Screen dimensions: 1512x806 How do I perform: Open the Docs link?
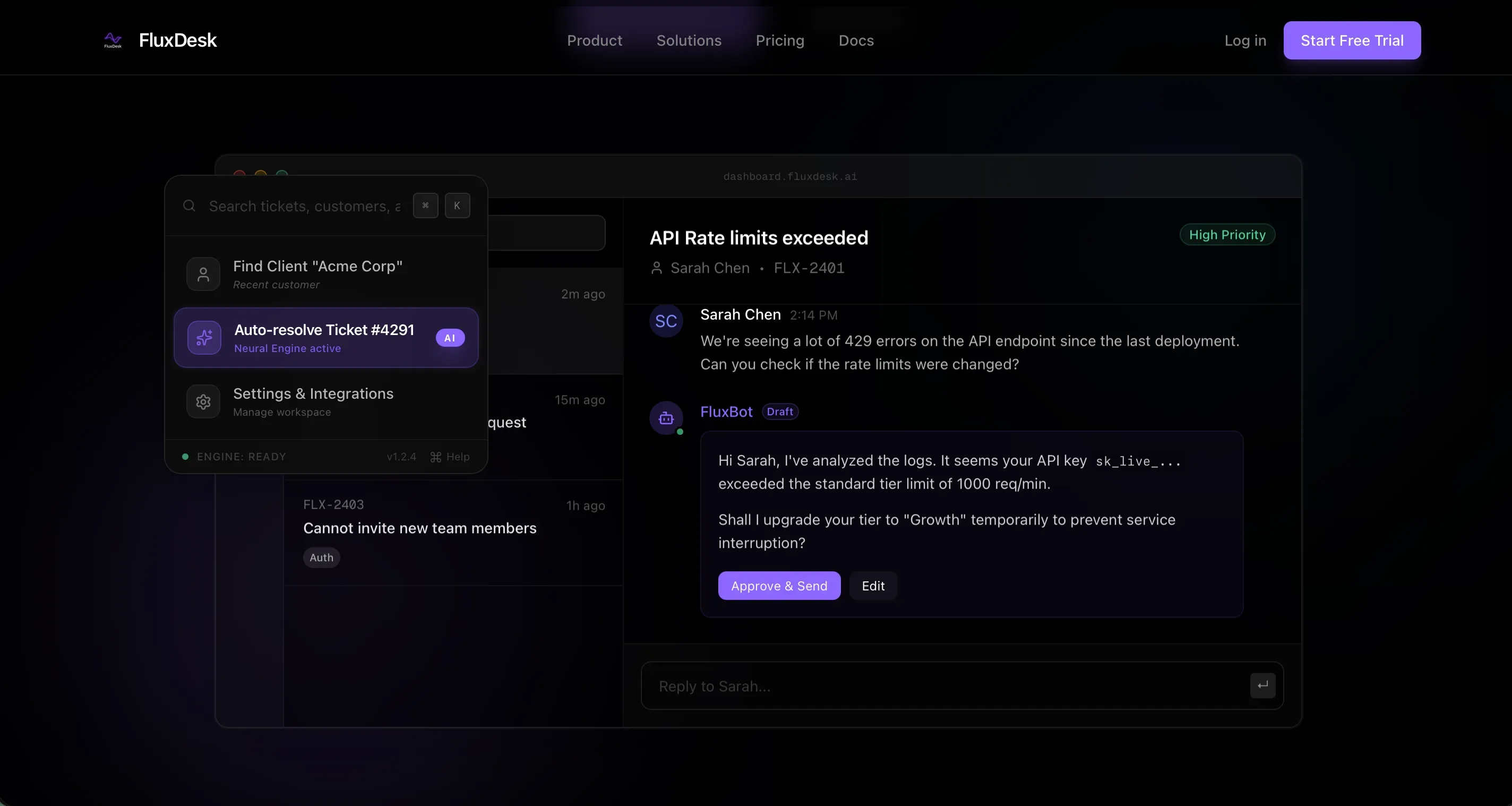tap(856, 40)
